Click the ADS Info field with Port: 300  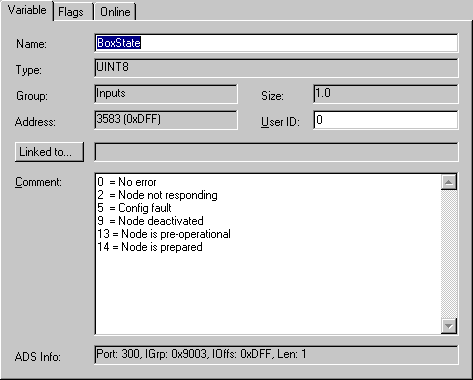click(276, 355)
